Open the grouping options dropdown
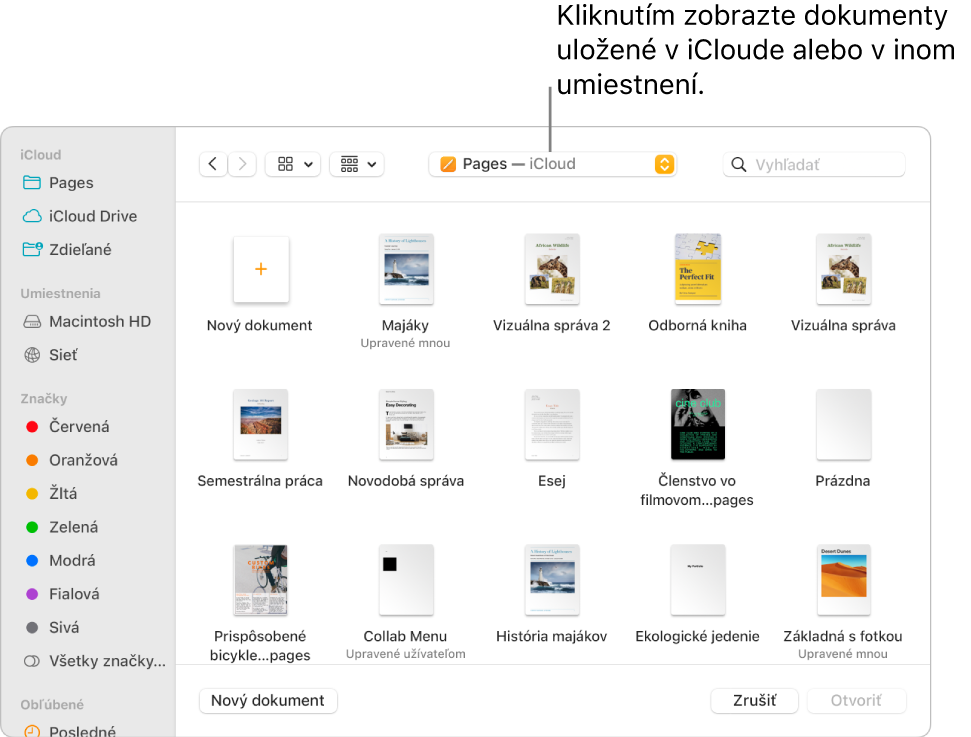Image resolution: width=971 pixels, height=737 pixels. pos(357,164)
